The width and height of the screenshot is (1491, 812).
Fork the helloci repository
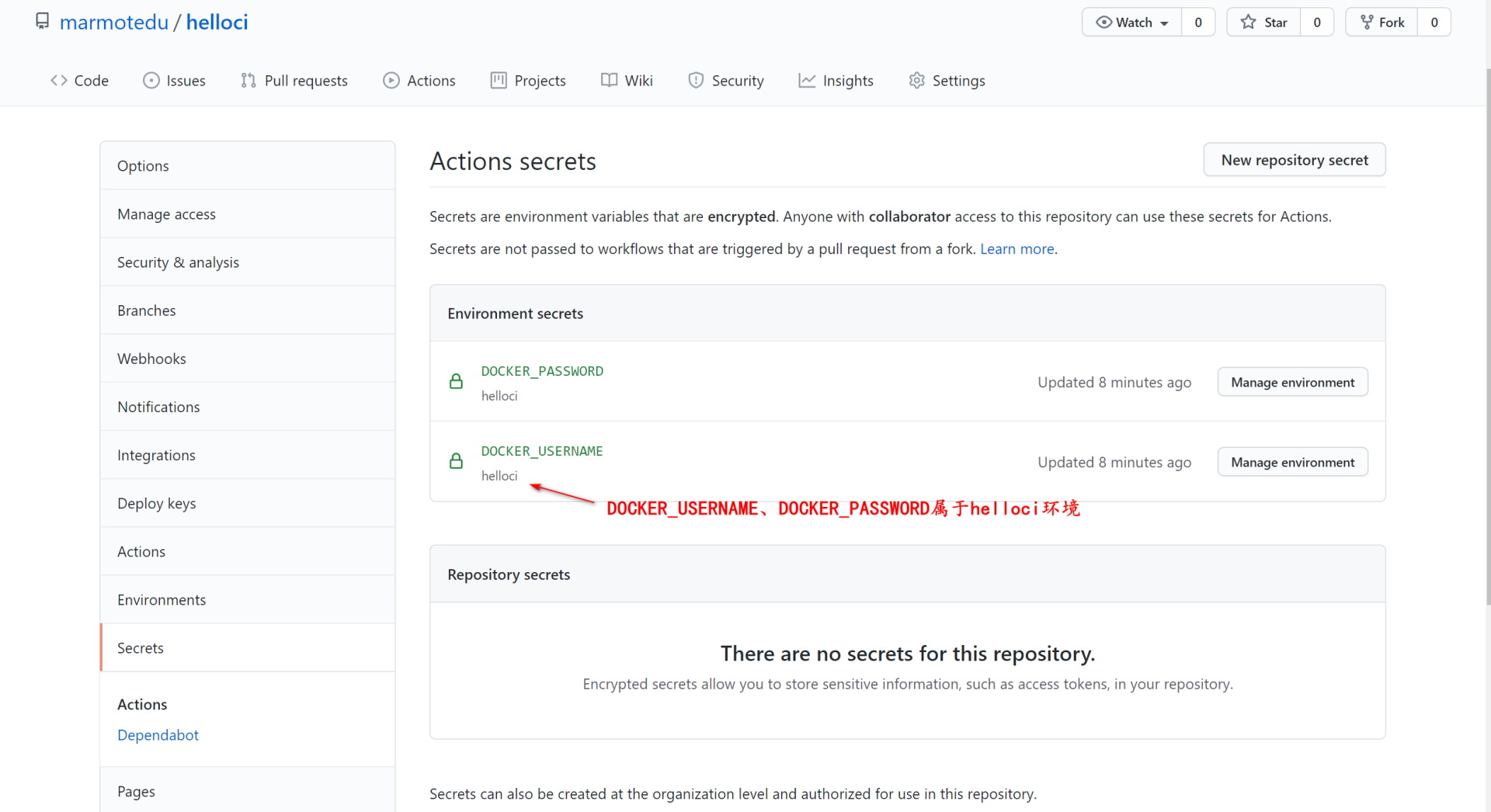[x=1382, y=23]
